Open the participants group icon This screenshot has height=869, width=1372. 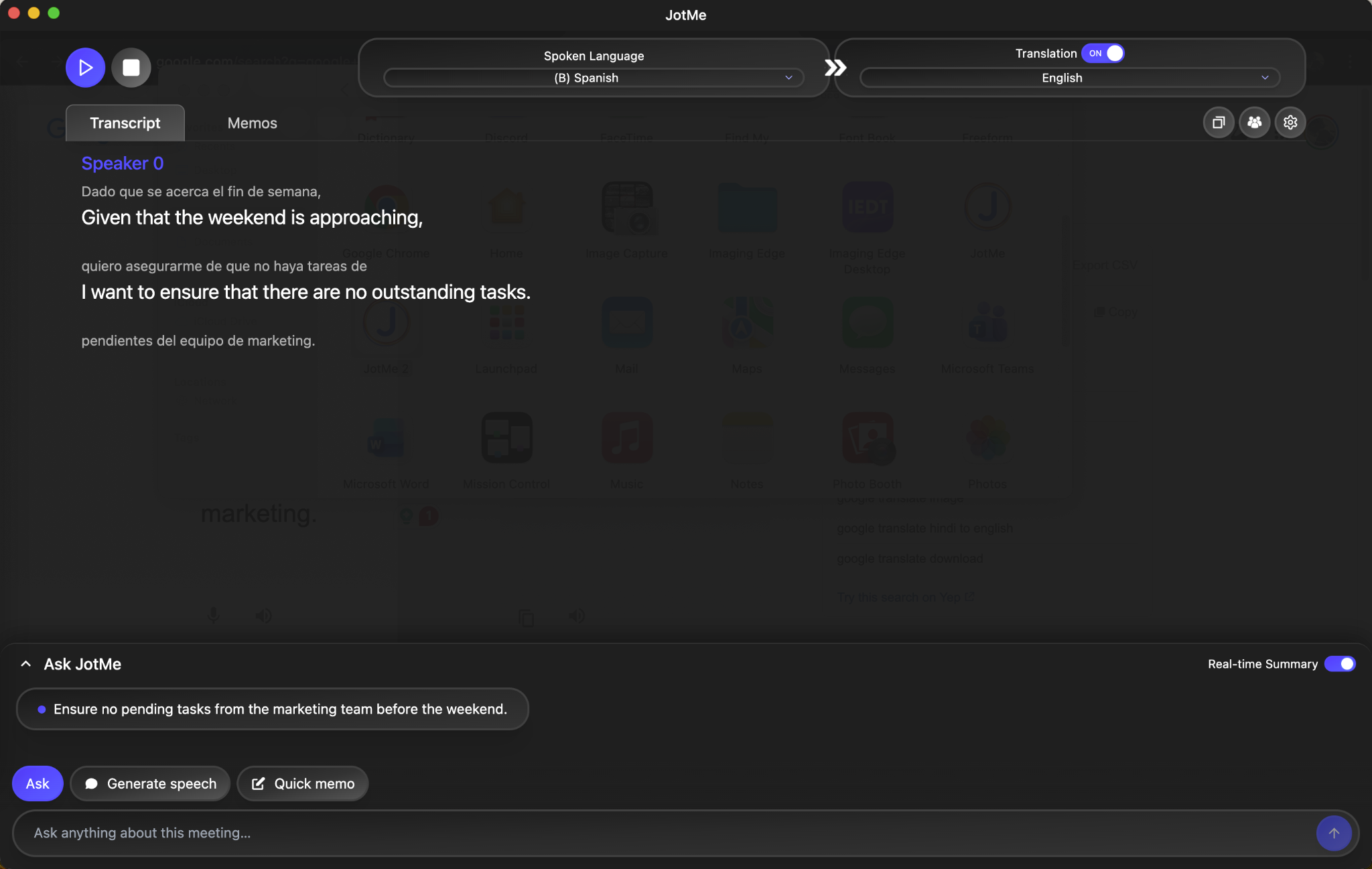click(x=1254, y=123)
